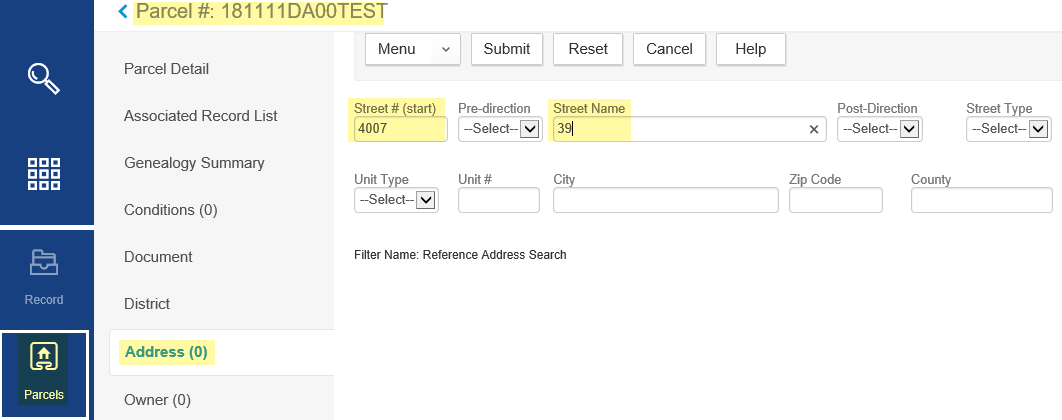Focus the Zip Code text box

point(835,200)
